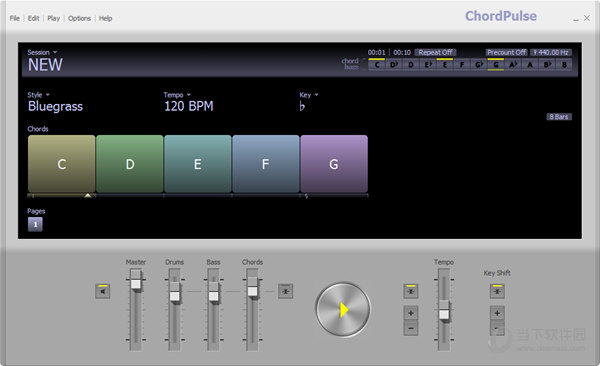Raise key shift with the plus button
Image resolution: width=600 pixels, height=366 pixels.
497,313
